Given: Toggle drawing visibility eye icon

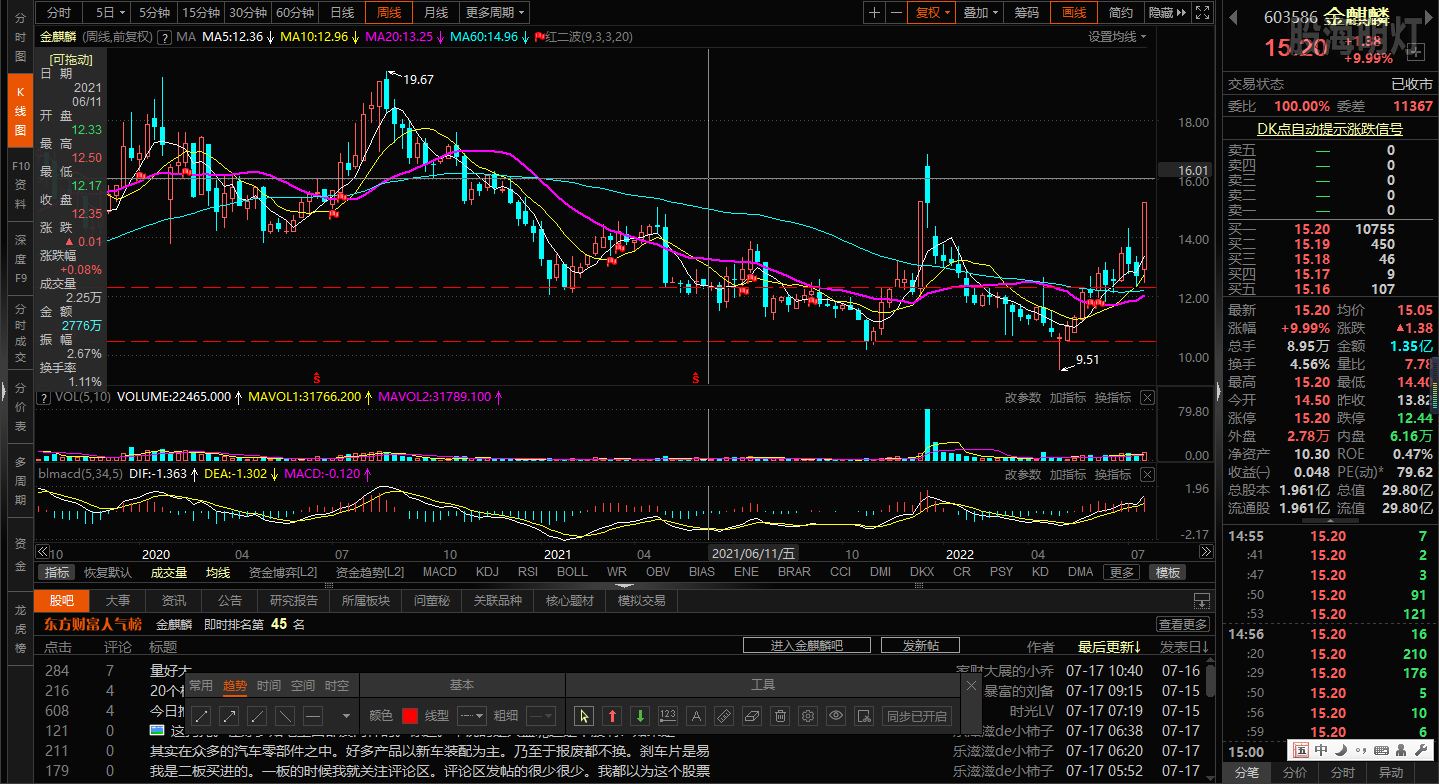Looking at the screenshot, I should pos(837,716).
